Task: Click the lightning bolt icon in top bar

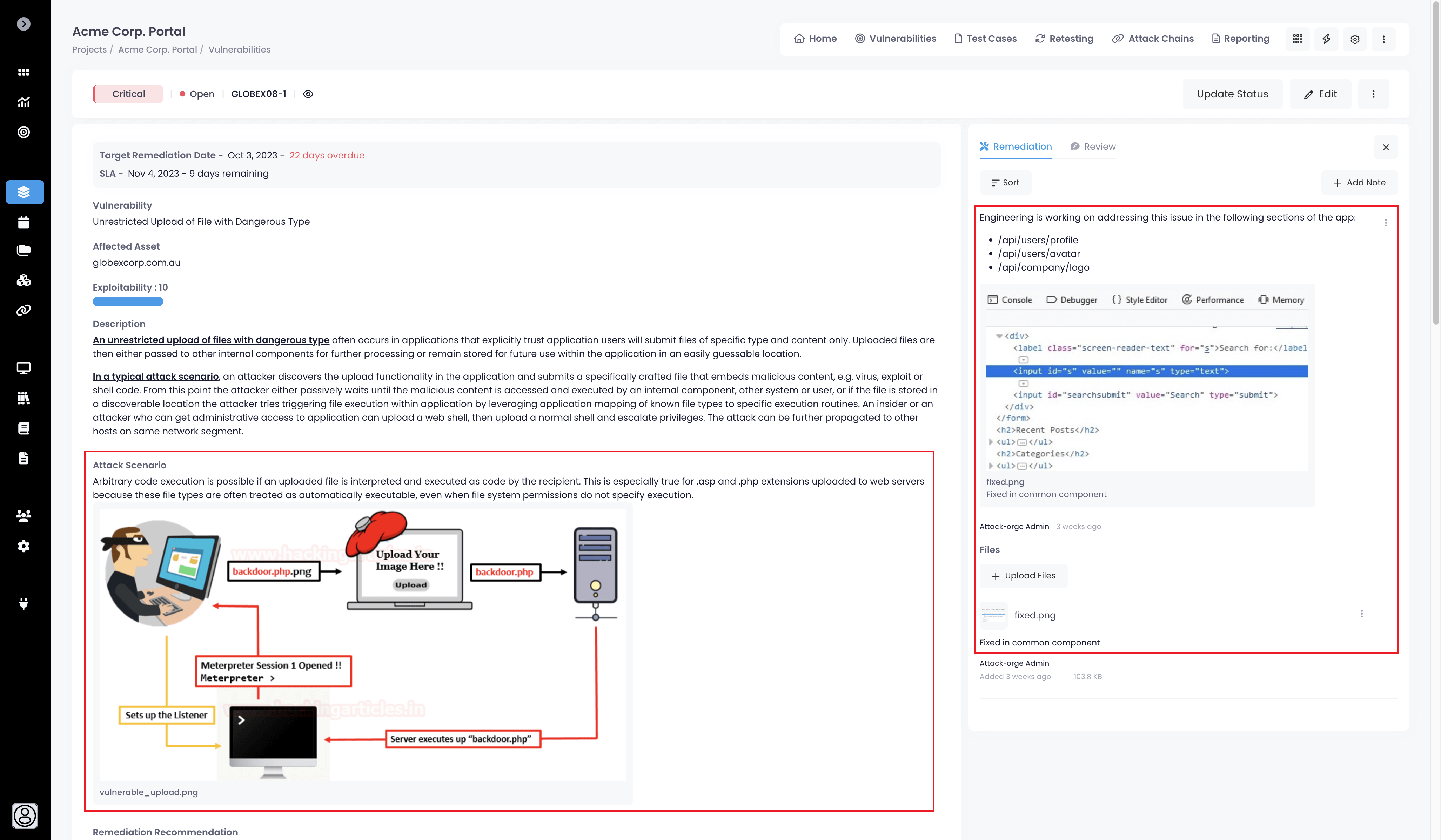Action: [x=1326, y=39]
